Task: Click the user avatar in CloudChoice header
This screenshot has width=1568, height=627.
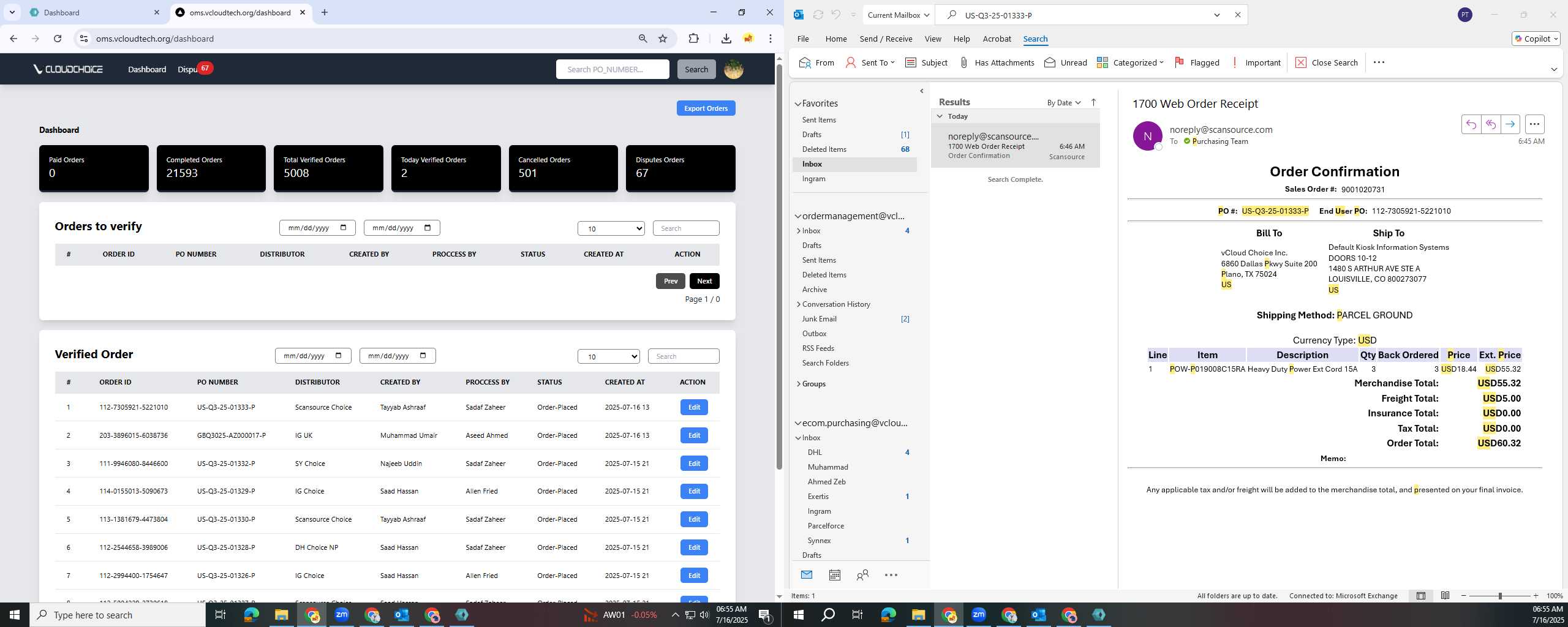Action: (x=734, y=69)
